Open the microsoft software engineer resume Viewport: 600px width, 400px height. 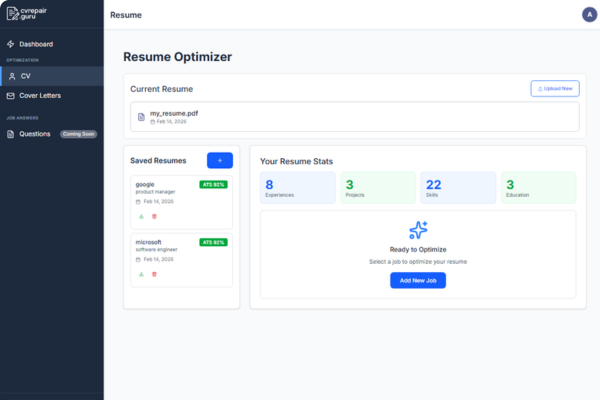pos(181,260)
